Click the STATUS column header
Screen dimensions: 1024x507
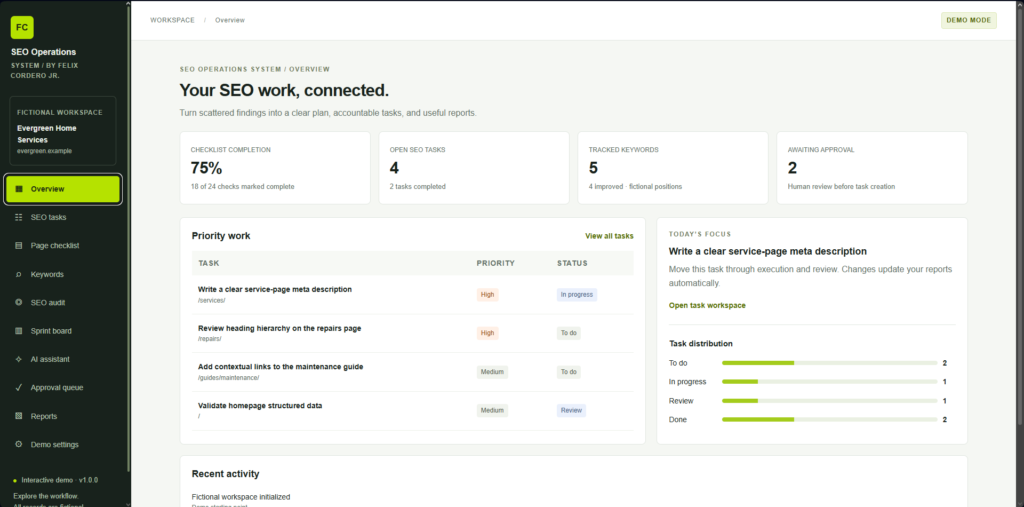(572, 263)
